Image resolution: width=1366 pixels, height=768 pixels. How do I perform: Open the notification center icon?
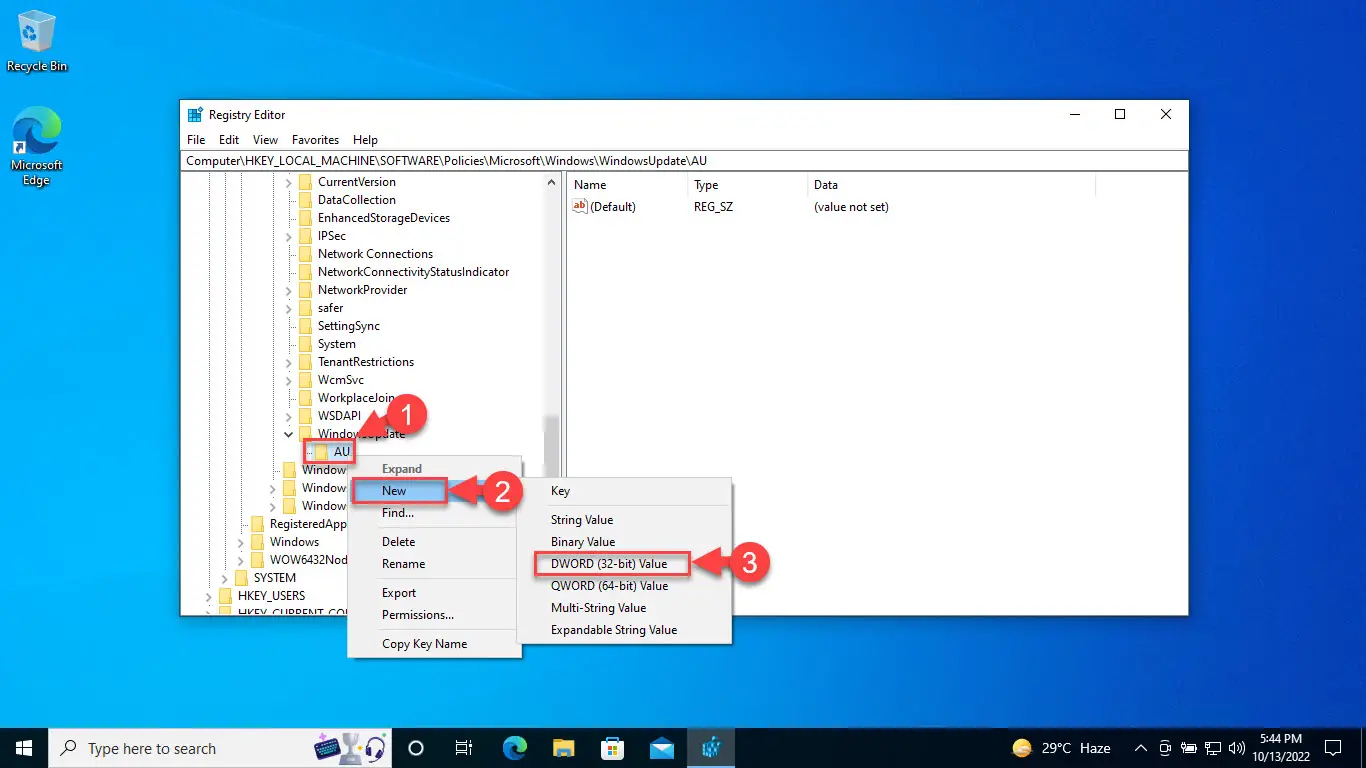(x=1333, y=748)
